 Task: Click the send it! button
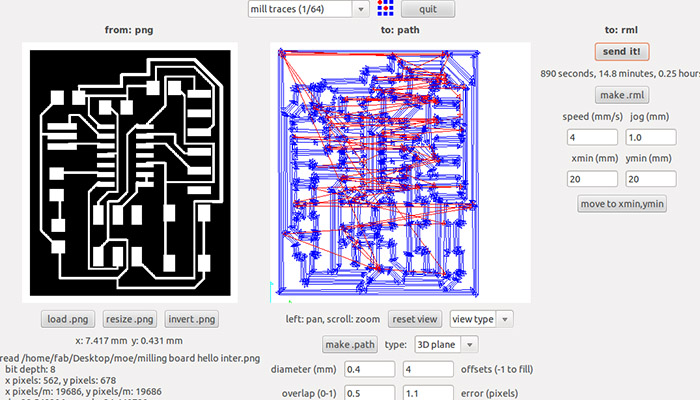pyautogui.click(x=621, y=51)
